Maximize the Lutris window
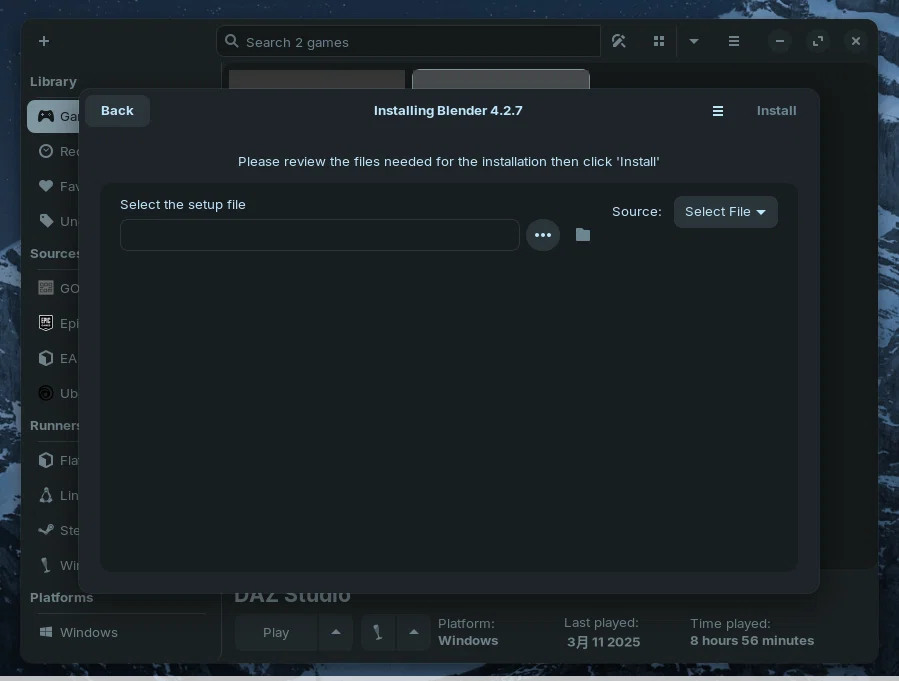This screenshot has width=899, height=681. 818,41
